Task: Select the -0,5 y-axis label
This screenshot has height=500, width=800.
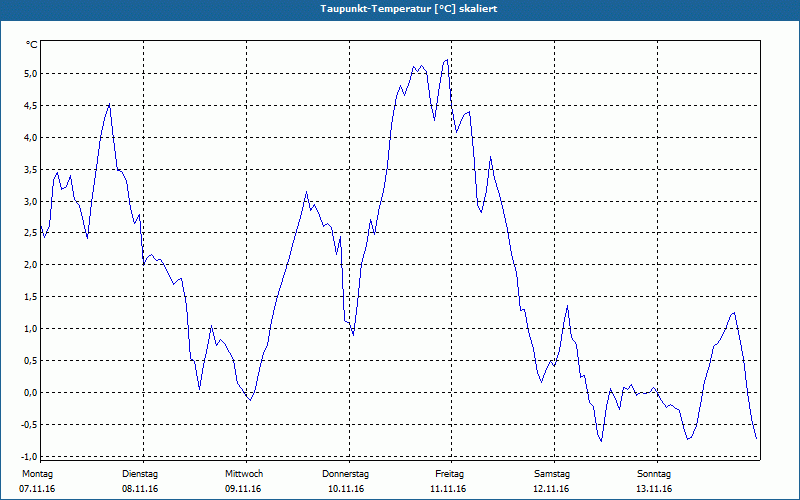Action: [x=29, y=424]
